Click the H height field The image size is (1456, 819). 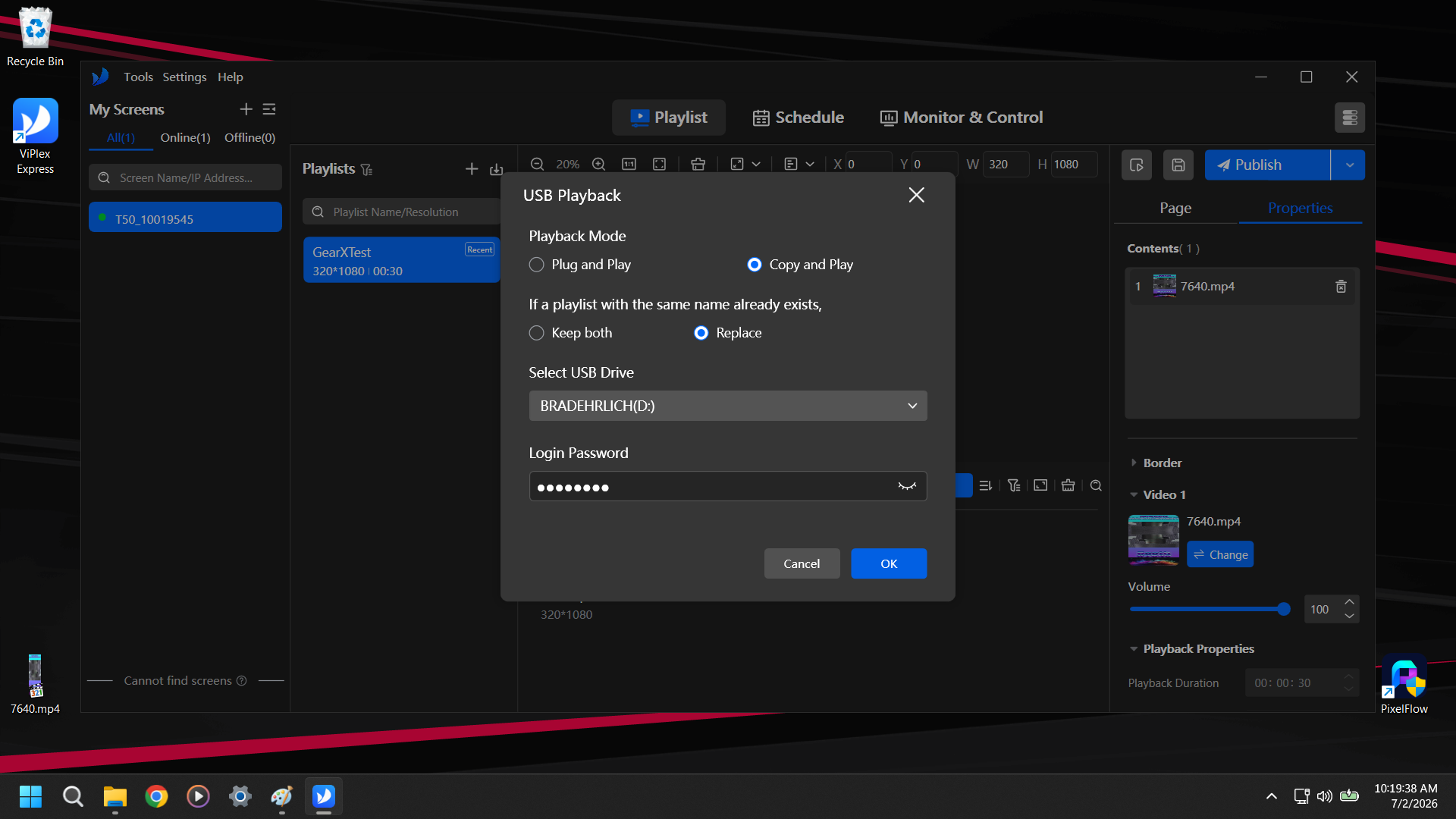[1074, 165]
